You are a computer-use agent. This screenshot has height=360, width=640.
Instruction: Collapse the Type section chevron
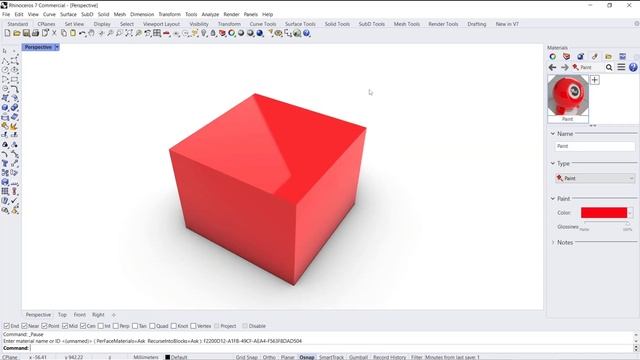click(553, 163)
